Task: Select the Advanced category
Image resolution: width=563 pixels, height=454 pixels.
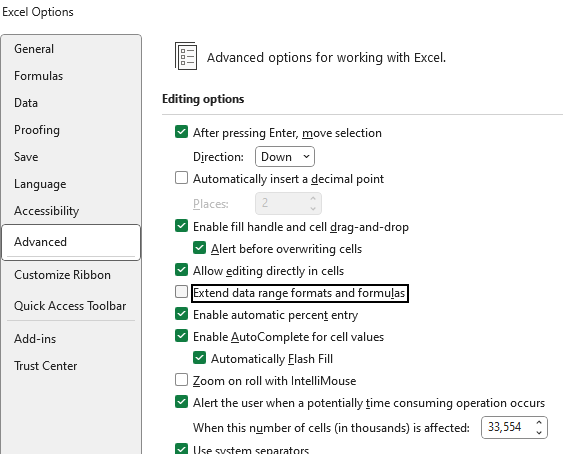Action: point(71,242)
